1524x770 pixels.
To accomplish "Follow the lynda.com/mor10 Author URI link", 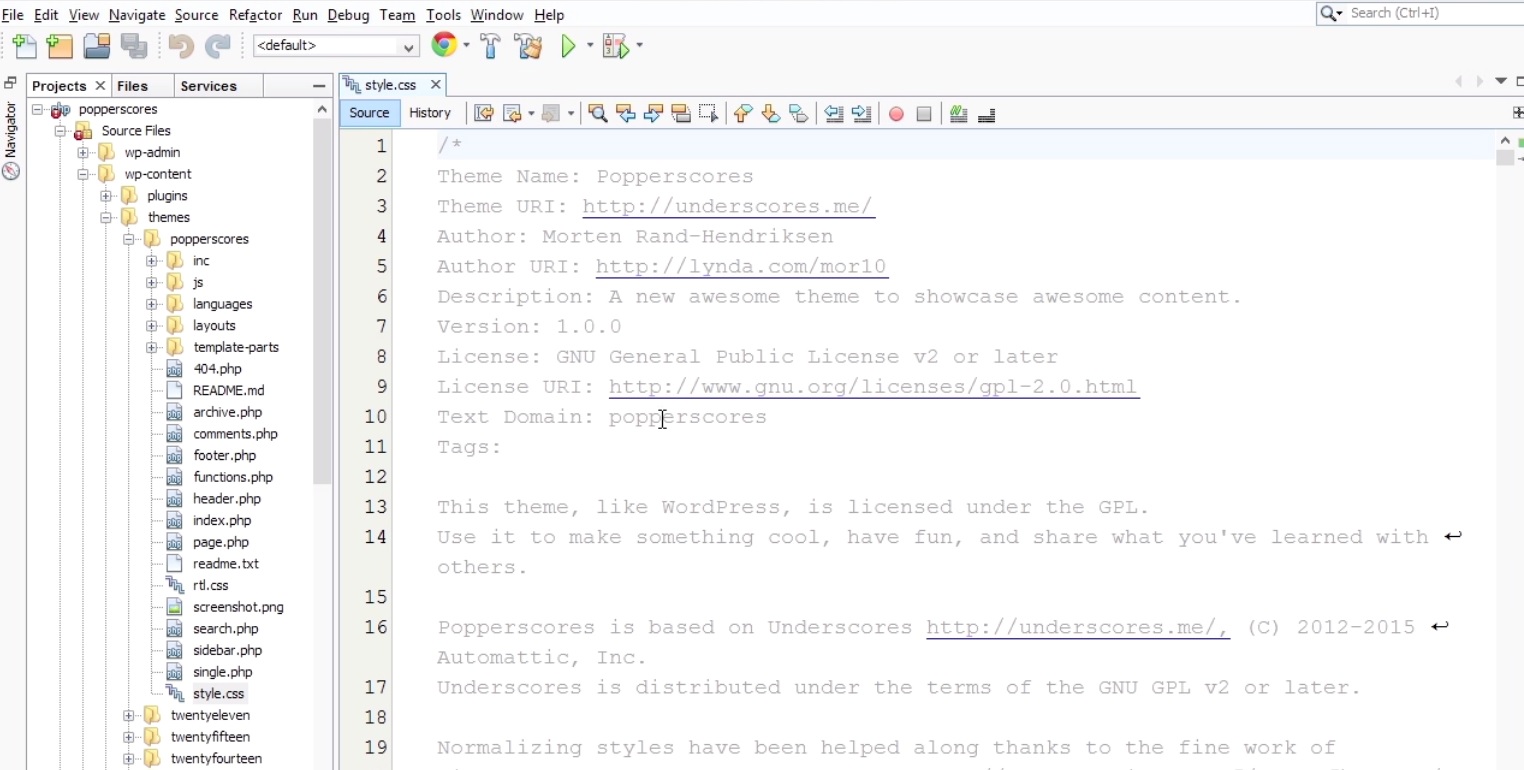I will 741,267.
